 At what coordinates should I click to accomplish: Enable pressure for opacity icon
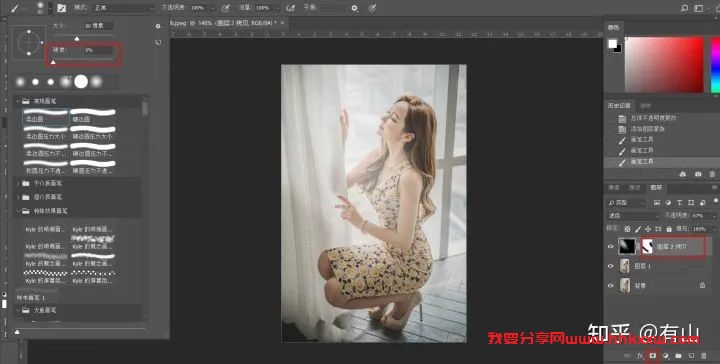coord(225,8)
